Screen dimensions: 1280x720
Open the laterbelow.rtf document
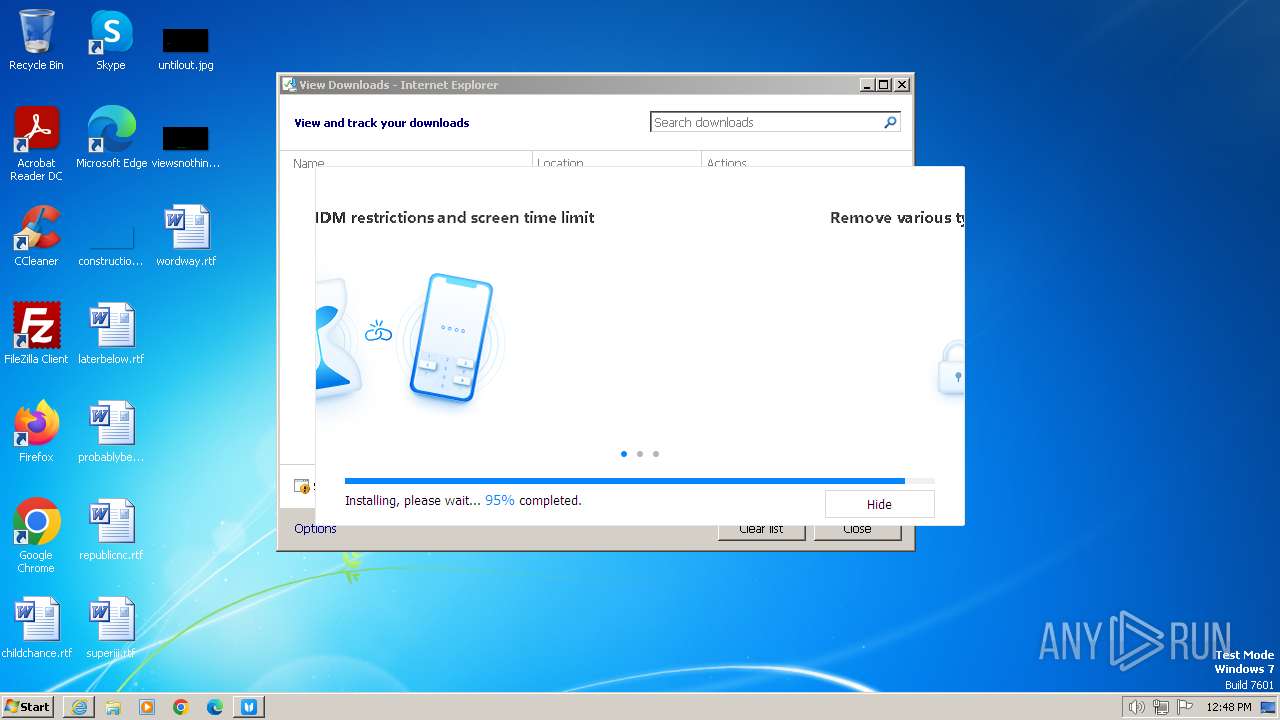coord(111,333)
